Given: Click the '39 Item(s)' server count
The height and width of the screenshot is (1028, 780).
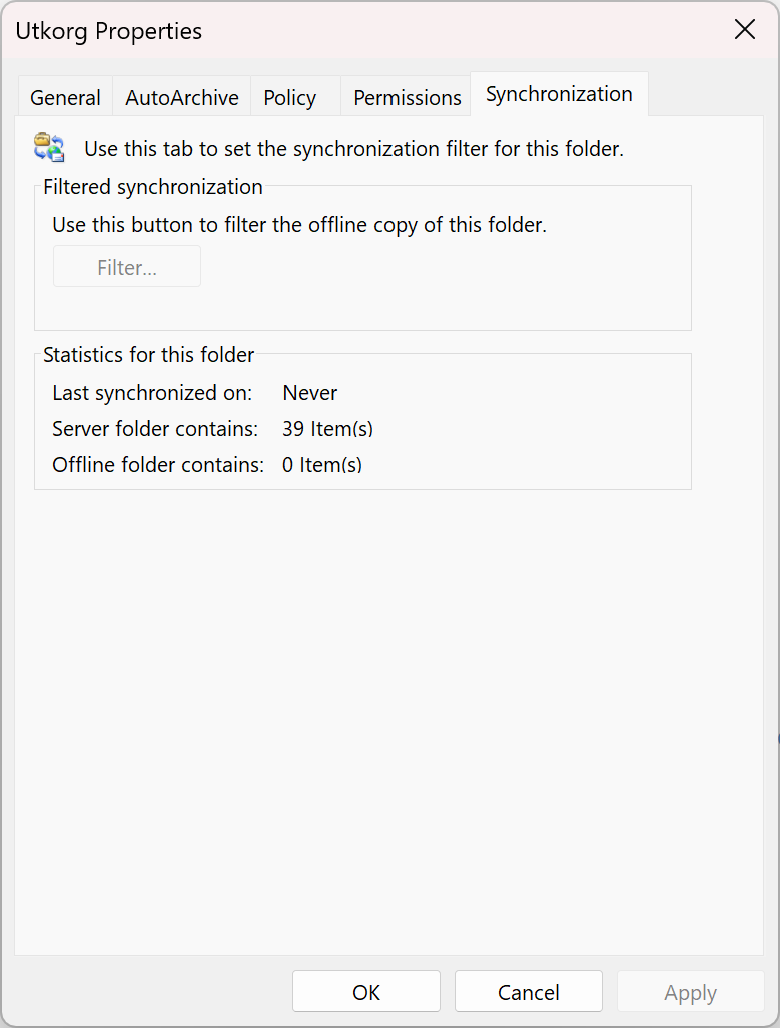Looking at the screenshot, I should point(327,429).
